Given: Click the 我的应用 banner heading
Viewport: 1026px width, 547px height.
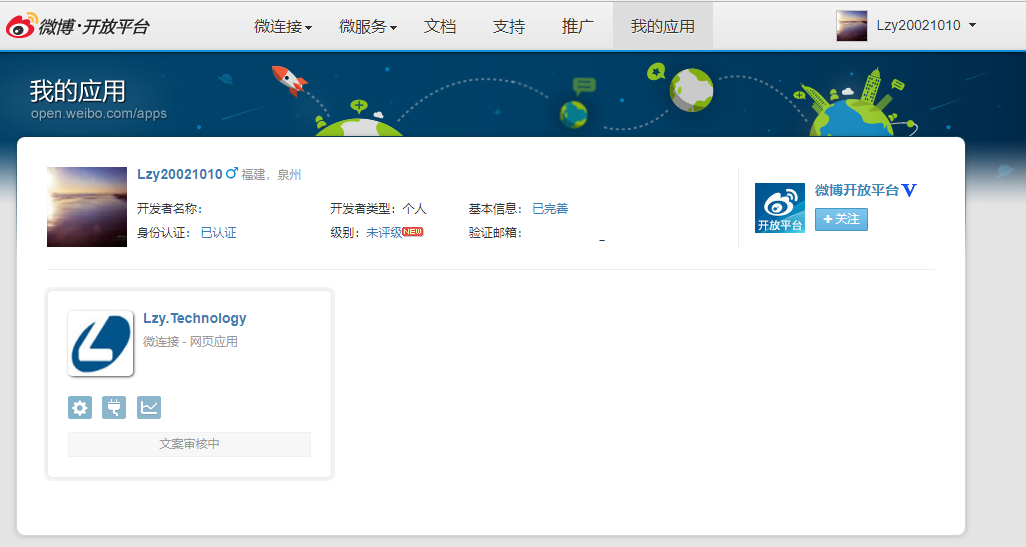Looking at the screenshot, I should tap(77, 91).
